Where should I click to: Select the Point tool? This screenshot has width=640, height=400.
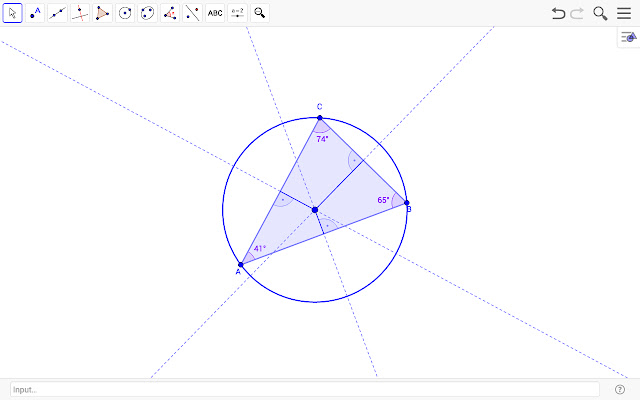pos(35,13)
